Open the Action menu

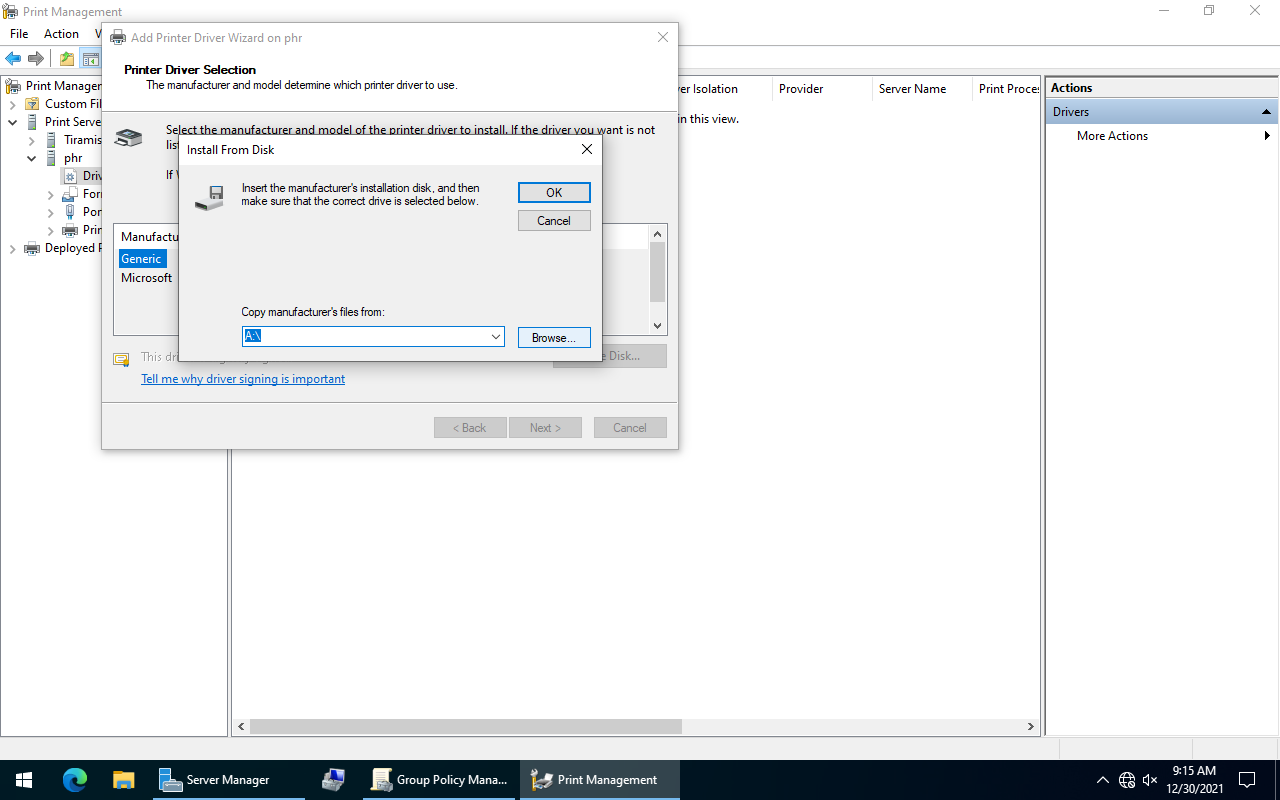pos(61,34)
